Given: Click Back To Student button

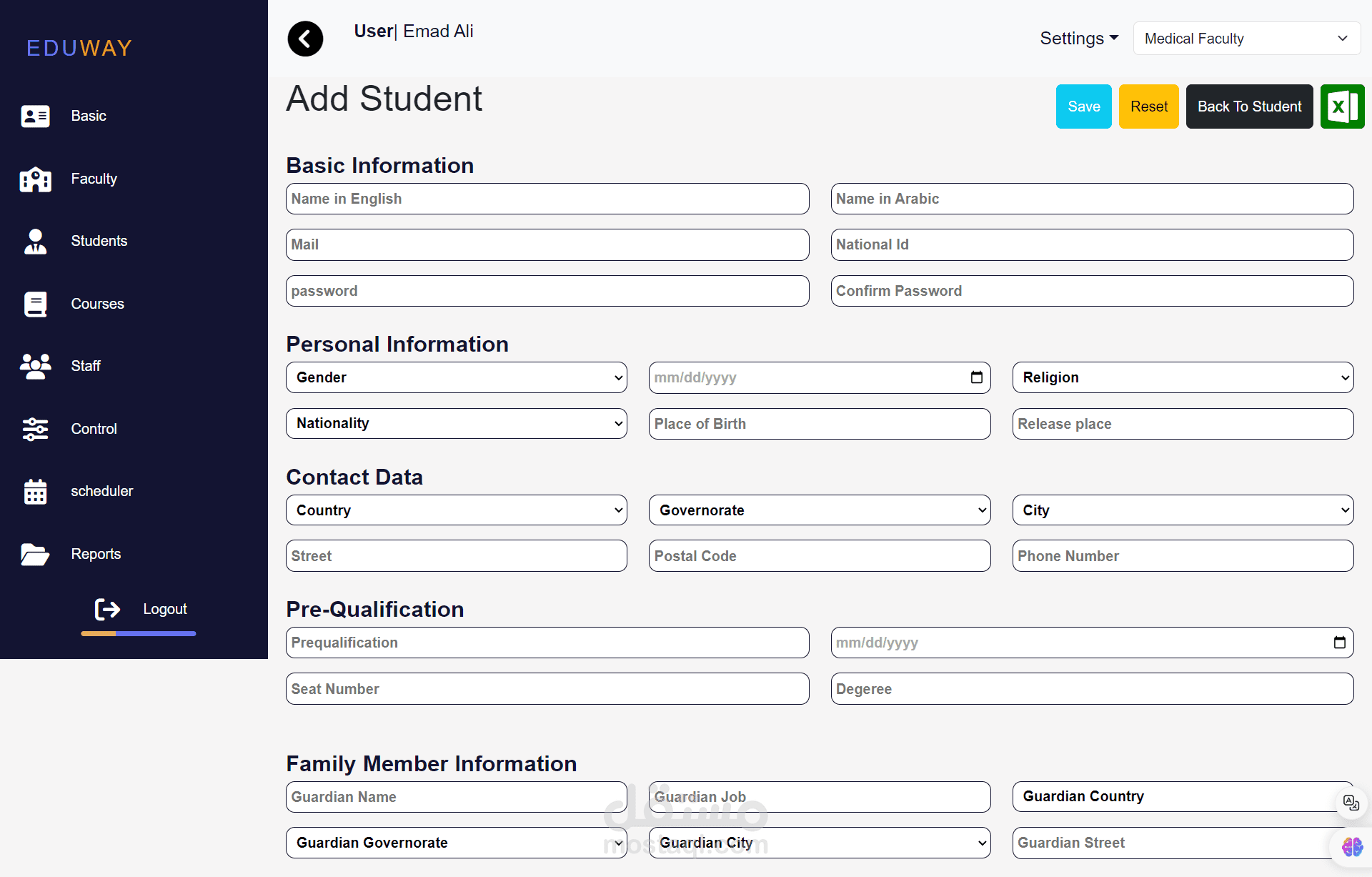Looking at the screenshot, I should click(1248, 106).
